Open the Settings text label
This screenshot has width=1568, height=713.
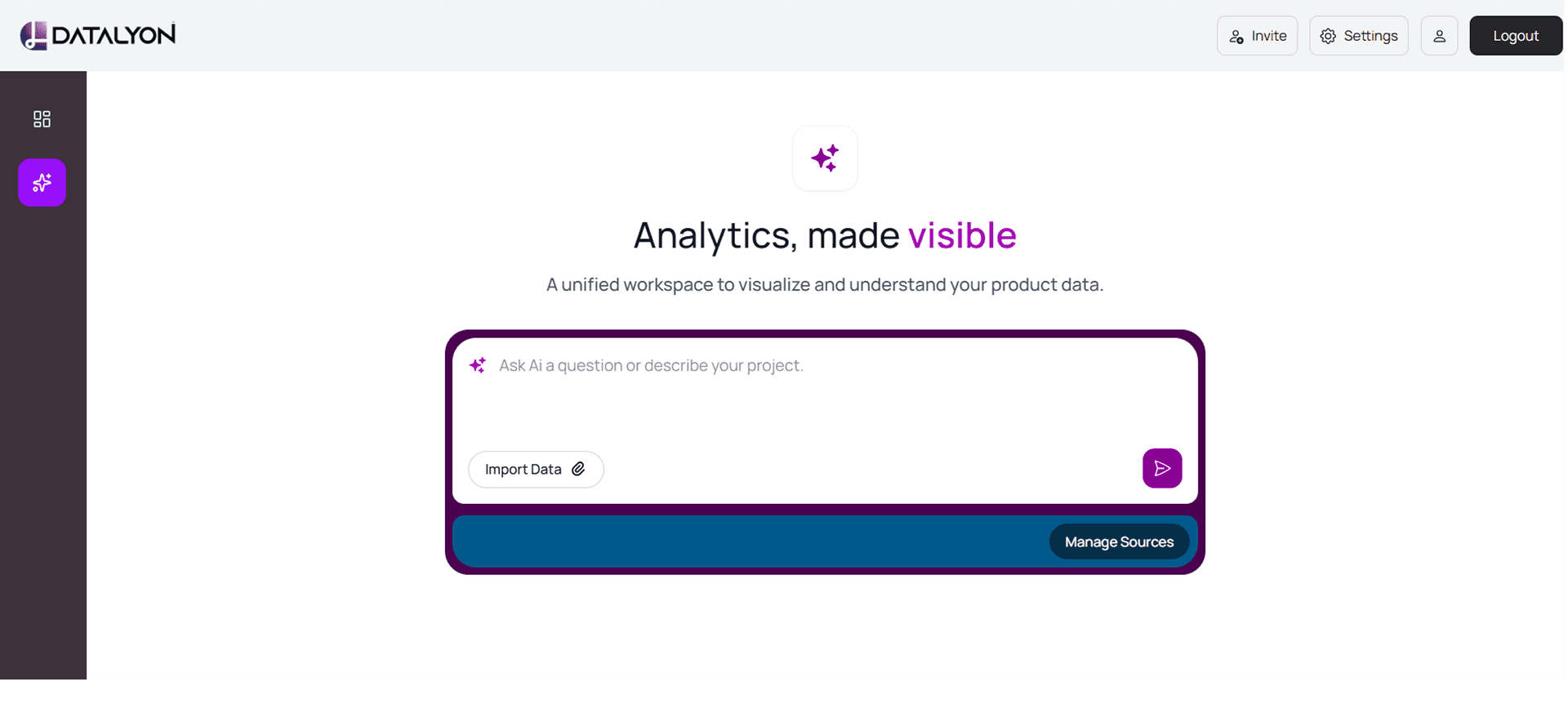(x=1370, y=36)
